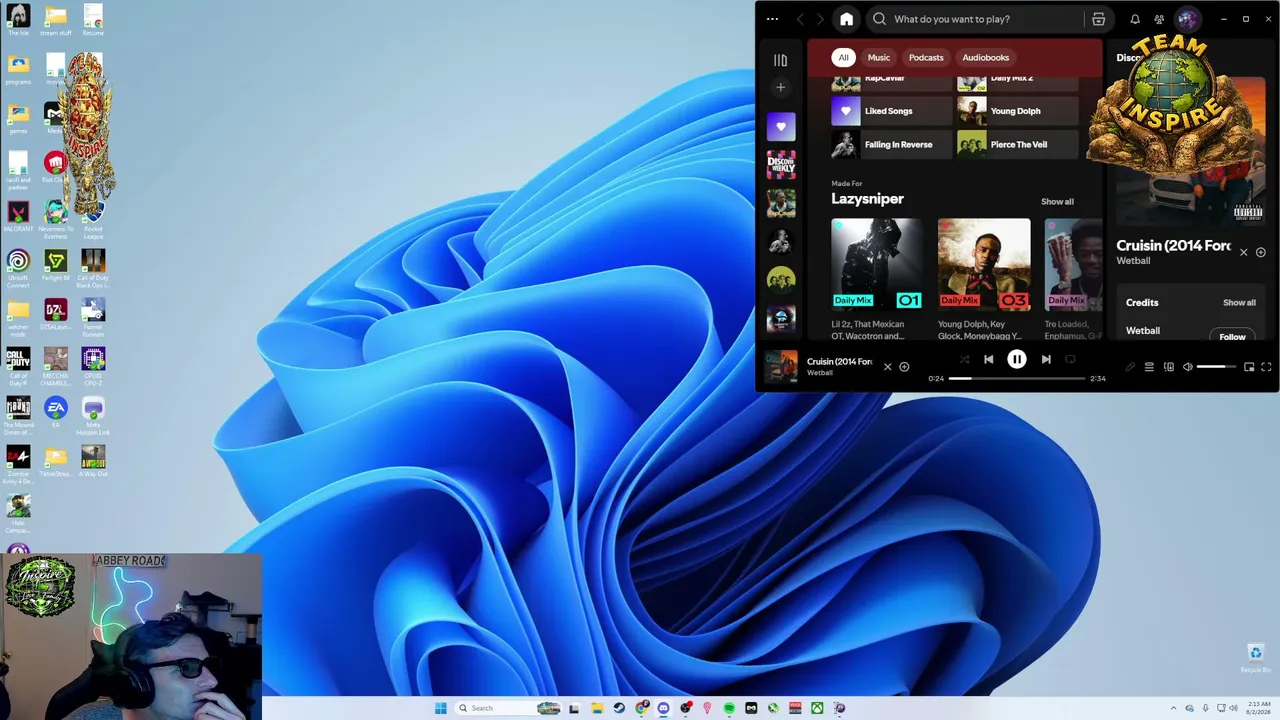Image resolution: width=1280 pixels, height=720 pixels.
Task: Pause the current song
Action: 1016,359
